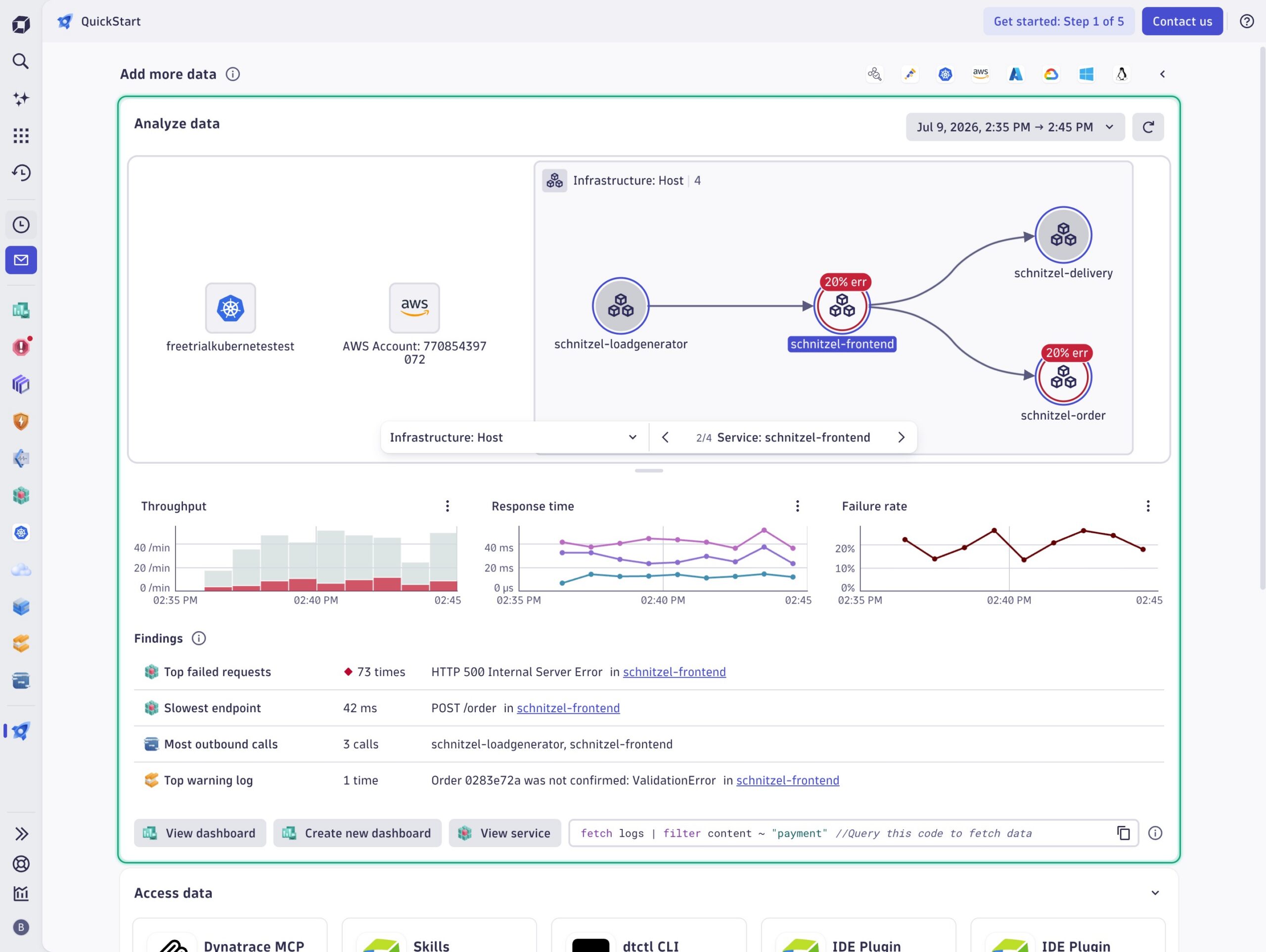Copy the fetch logs query code

(1124, 833)
